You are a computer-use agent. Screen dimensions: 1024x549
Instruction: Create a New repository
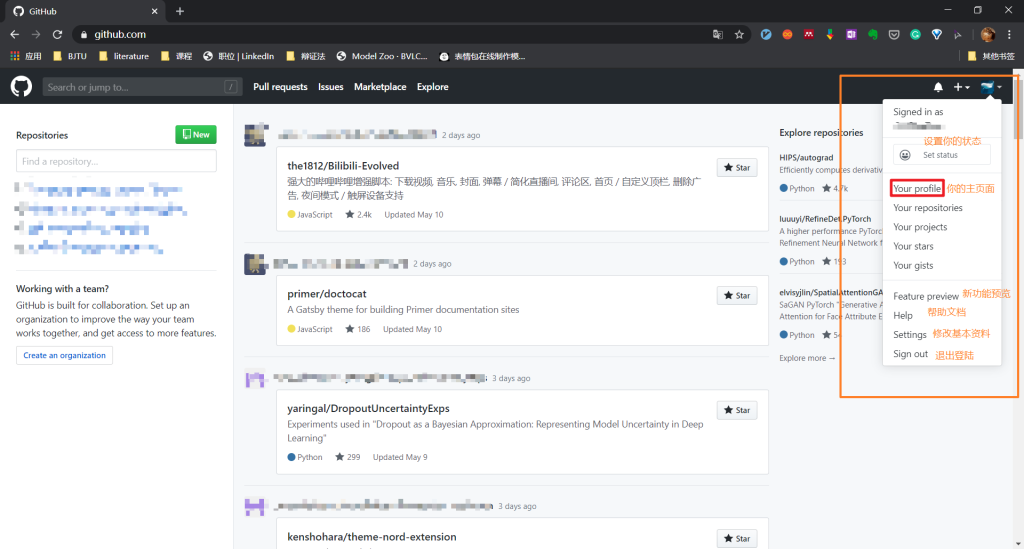pos(196,134)
